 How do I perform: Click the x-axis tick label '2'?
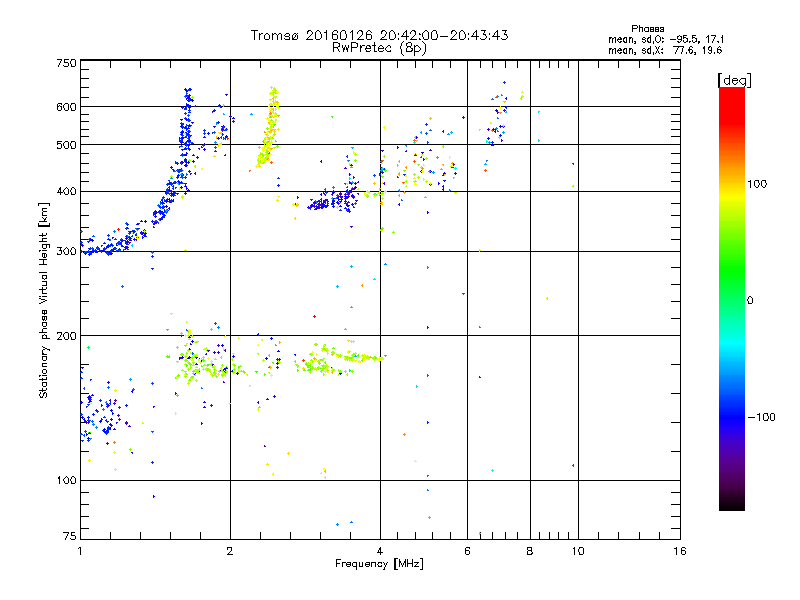click(x=230, y=551)
